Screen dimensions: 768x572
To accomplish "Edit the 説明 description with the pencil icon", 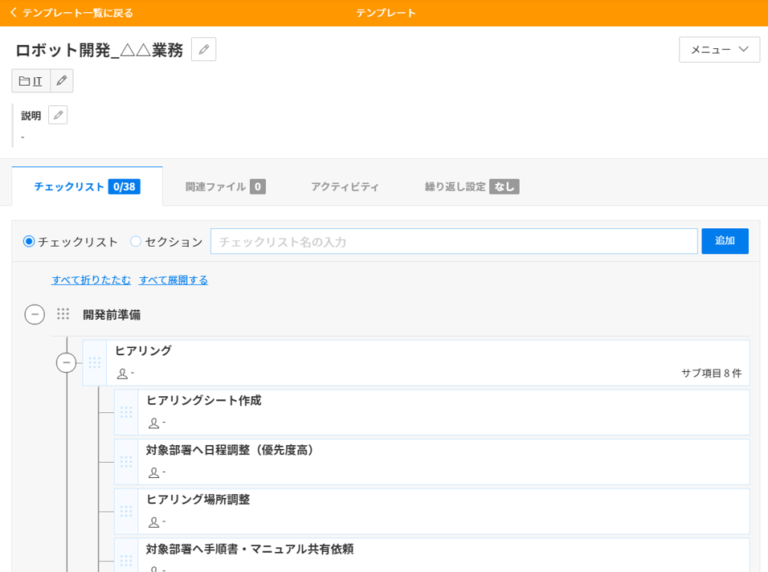I will [58, 115].
